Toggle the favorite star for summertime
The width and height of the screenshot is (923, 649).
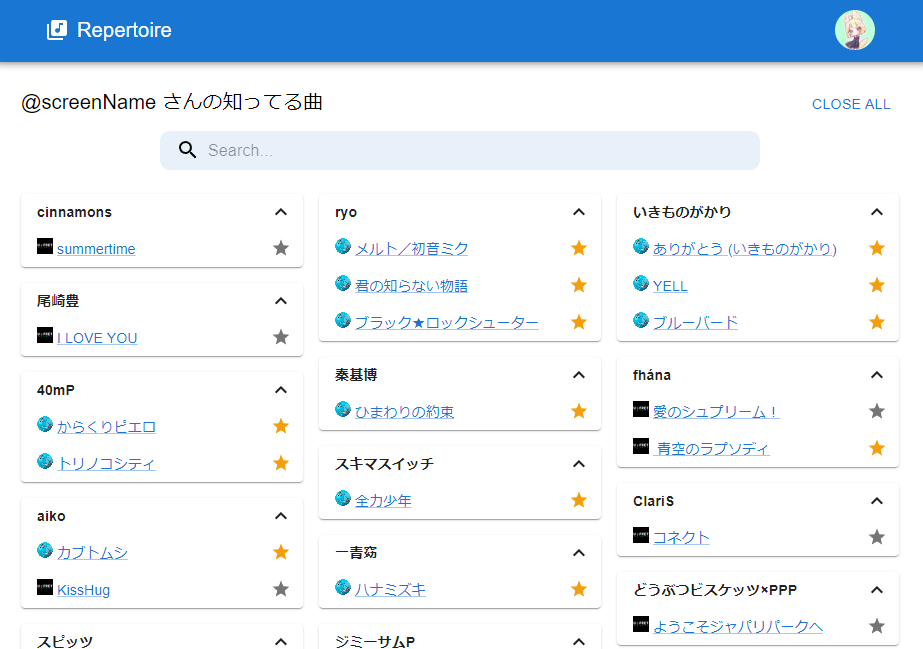281,248
